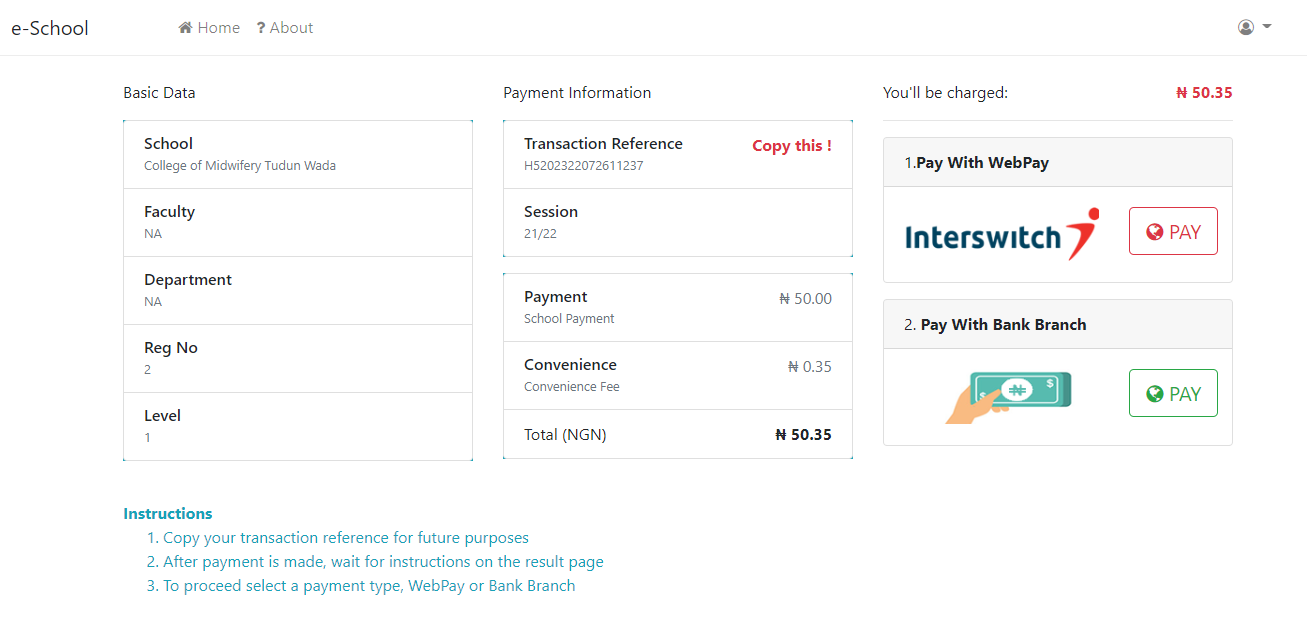Click globe icon on red PAY button
Viewport: 1307px width, 617px height.
tap(1155, 232)
